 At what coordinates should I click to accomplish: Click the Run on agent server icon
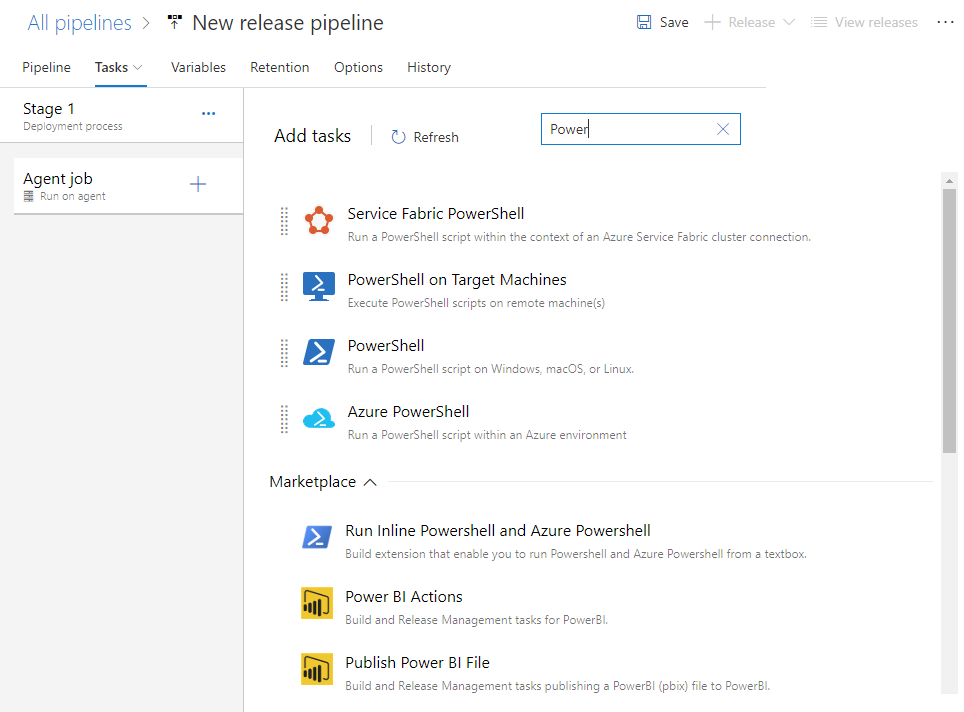pos(28,196)
